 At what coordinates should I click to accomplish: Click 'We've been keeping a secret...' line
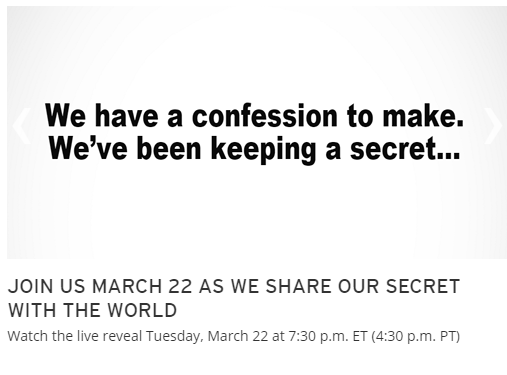click(x=254, y=149)
